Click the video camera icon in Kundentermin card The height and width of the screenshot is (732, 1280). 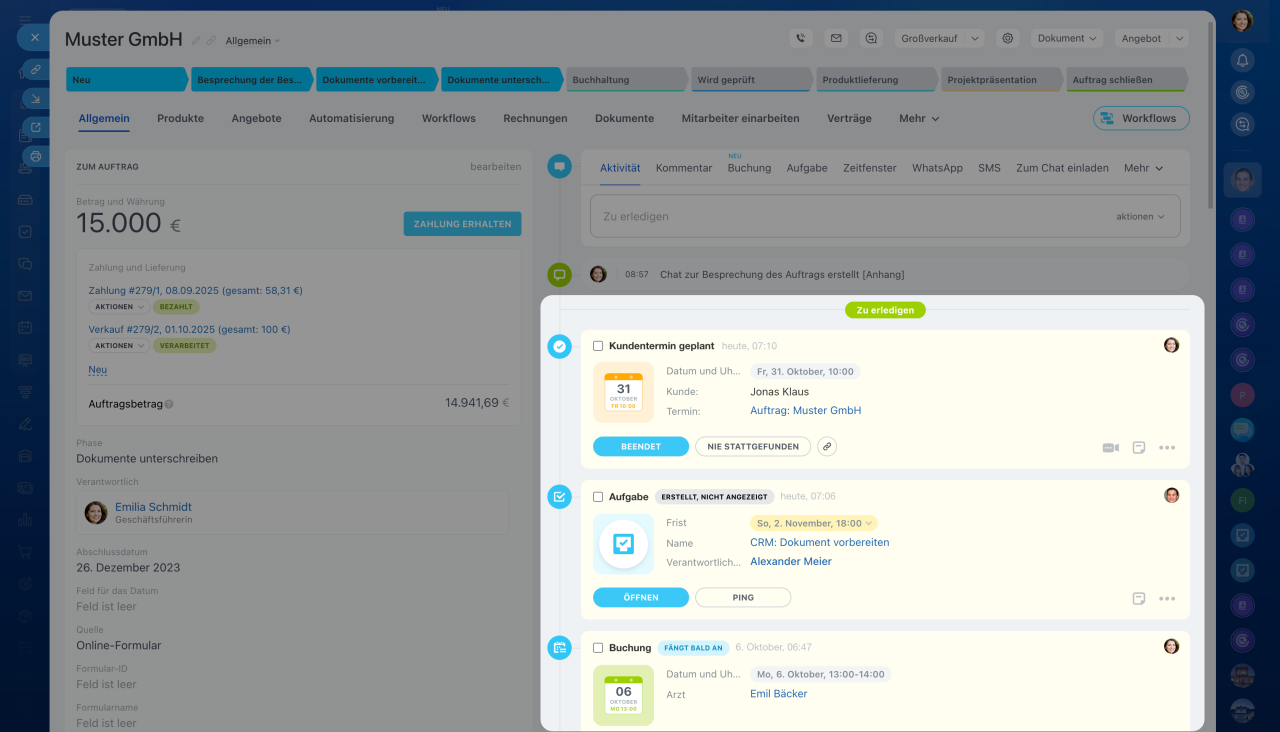coord(1110,448)
